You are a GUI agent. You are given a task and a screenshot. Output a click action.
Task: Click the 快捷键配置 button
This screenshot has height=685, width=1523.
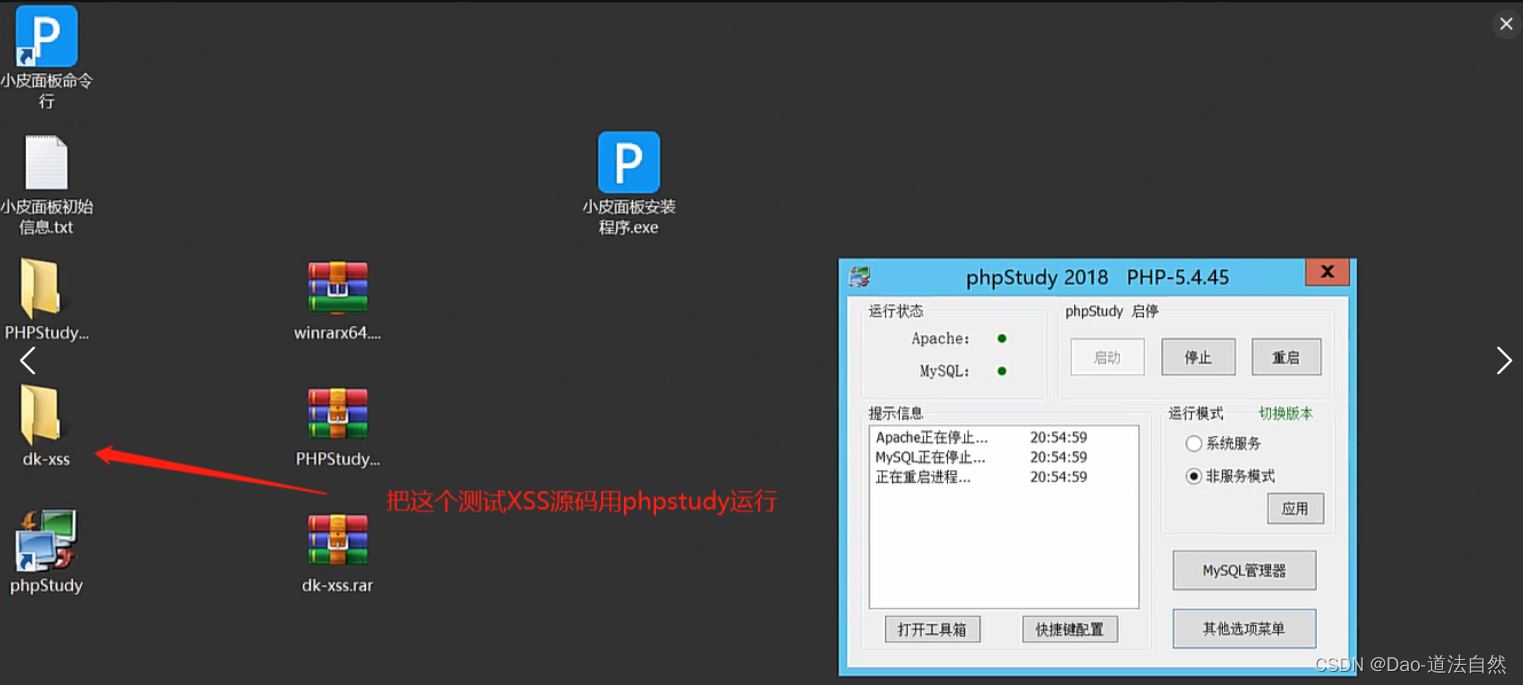click(1070, 629)
